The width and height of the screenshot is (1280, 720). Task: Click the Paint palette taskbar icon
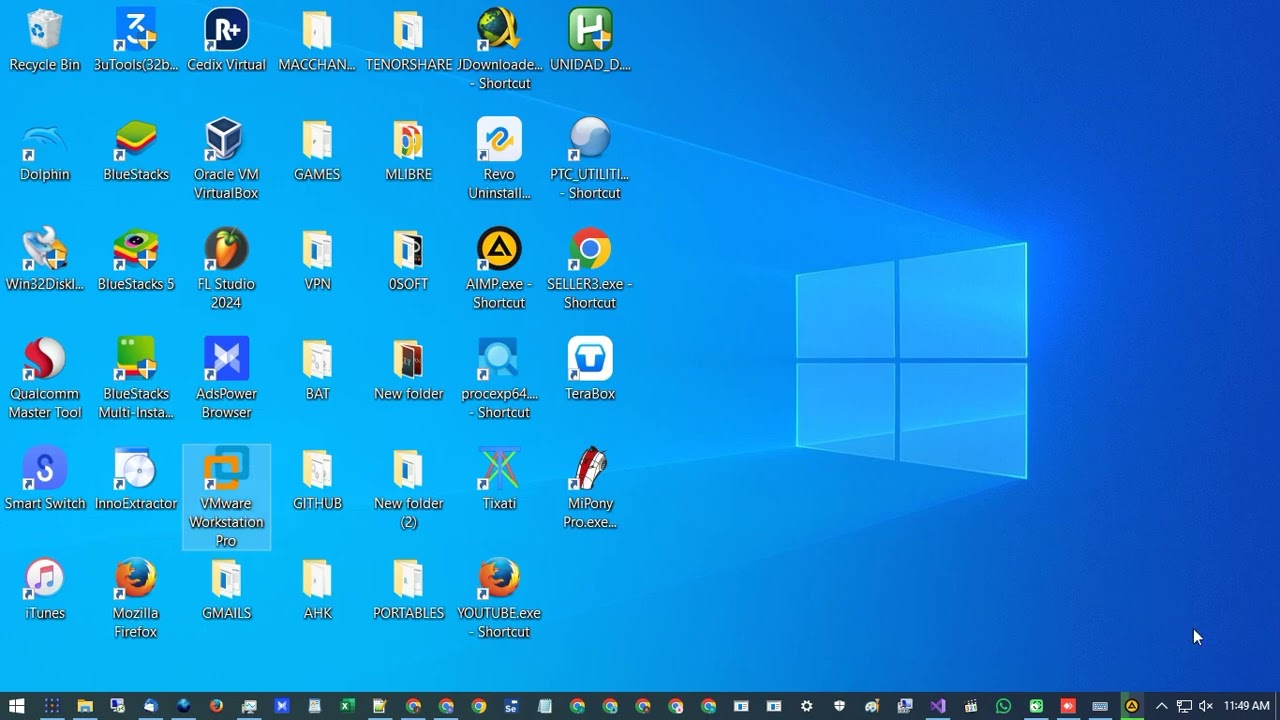(872, 706)
